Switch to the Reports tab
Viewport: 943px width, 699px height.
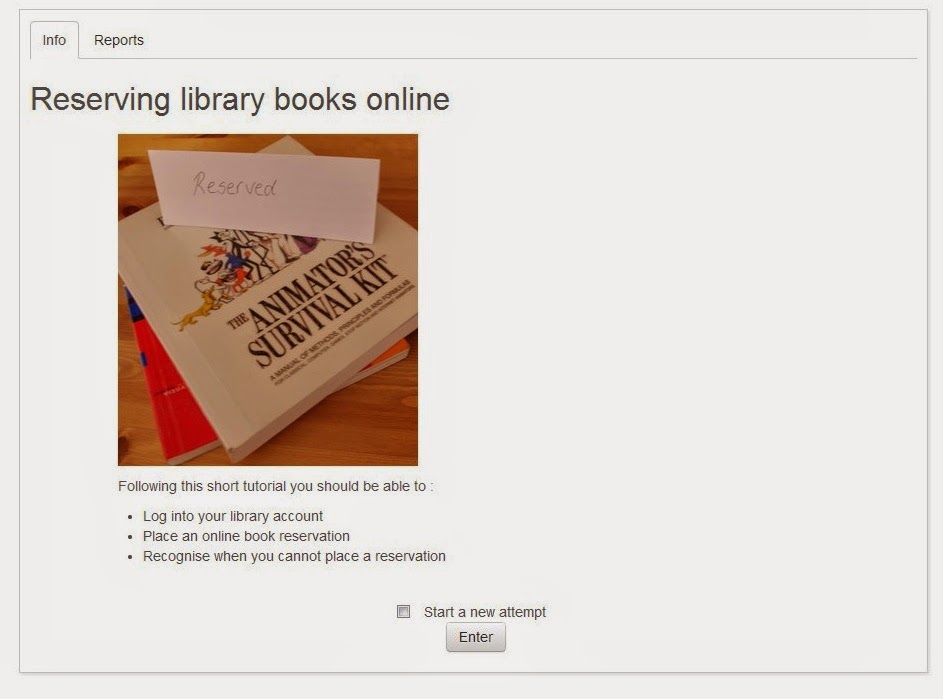[x=118, y=40]
